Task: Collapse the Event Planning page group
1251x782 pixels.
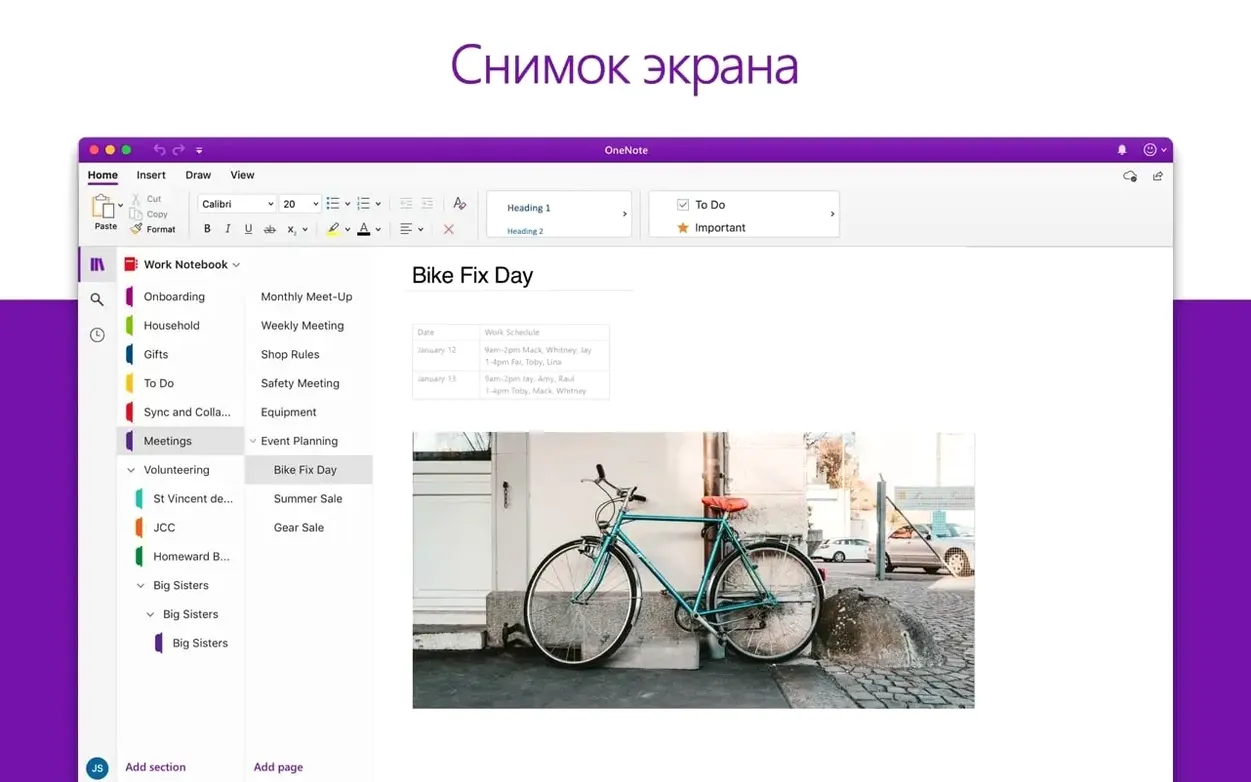Action: [x=253, y=441]
